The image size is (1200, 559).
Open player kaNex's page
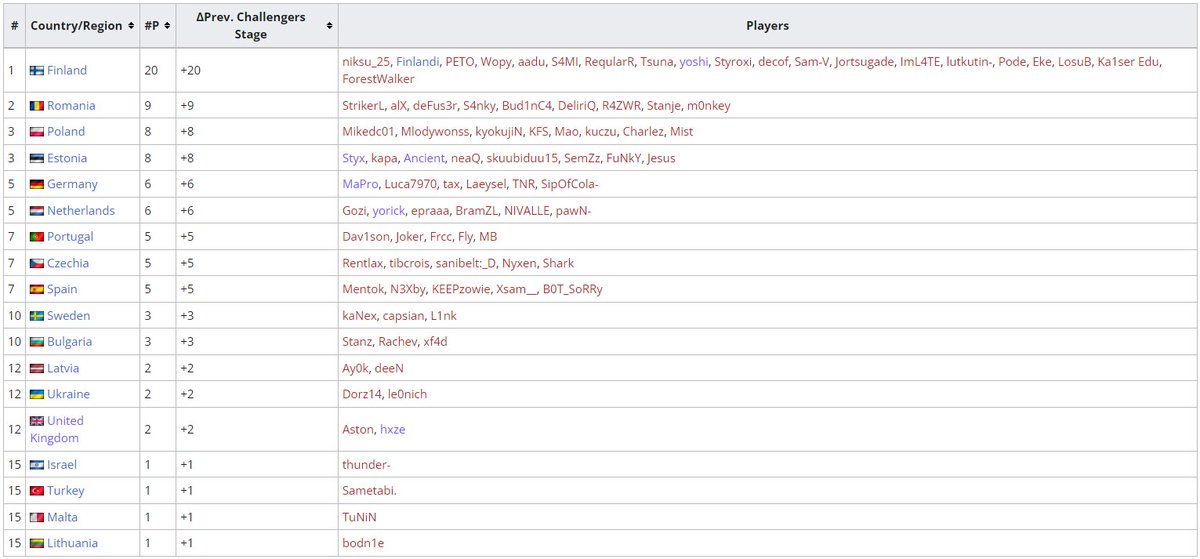click(360, 316)
